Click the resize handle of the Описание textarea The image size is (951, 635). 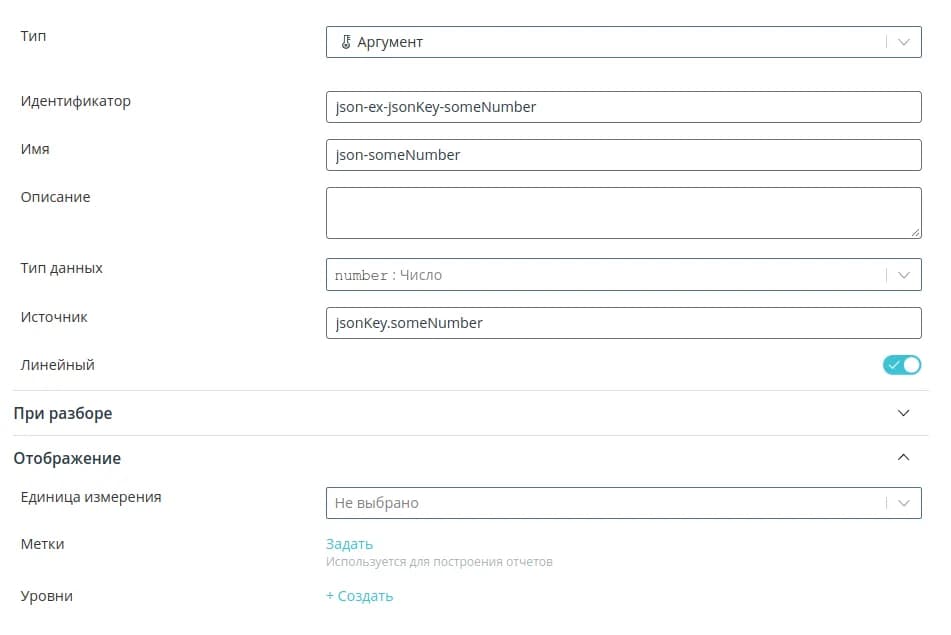click(x=915, y=232)
